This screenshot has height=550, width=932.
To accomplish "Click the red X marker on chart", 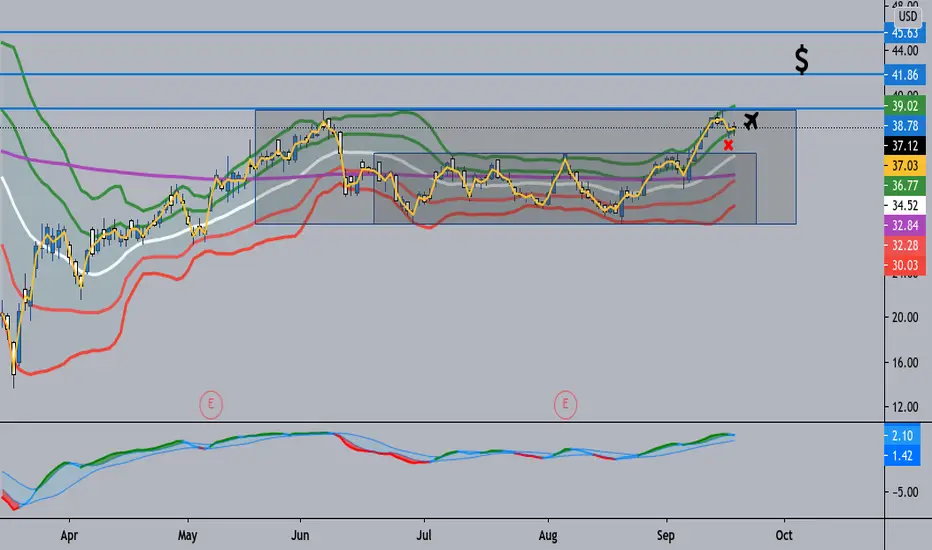I will point(728,144).
